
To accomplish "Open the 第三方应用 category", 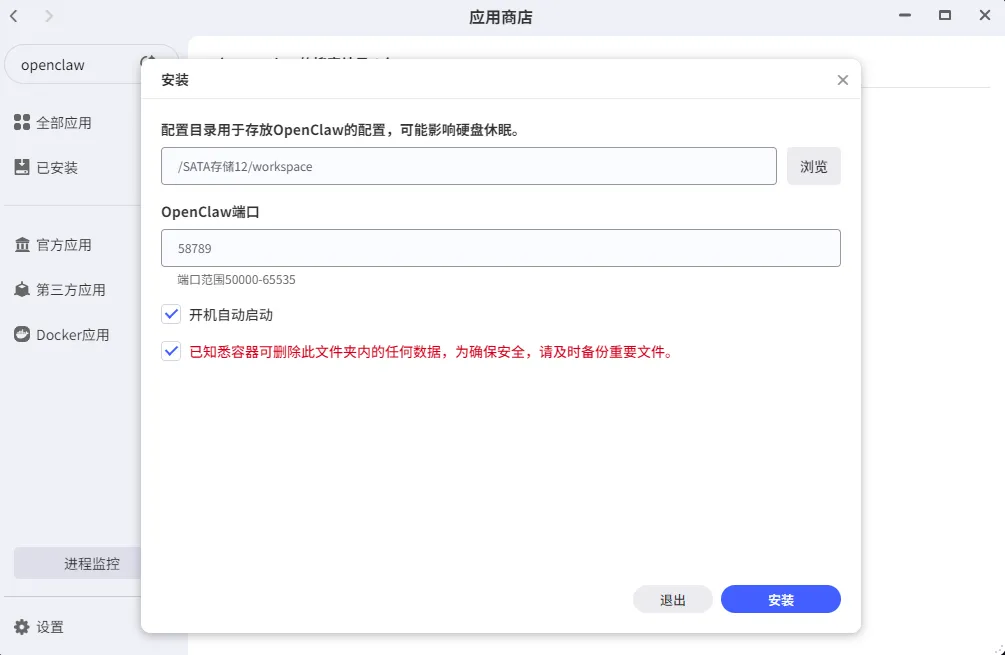I will (60, 290).
